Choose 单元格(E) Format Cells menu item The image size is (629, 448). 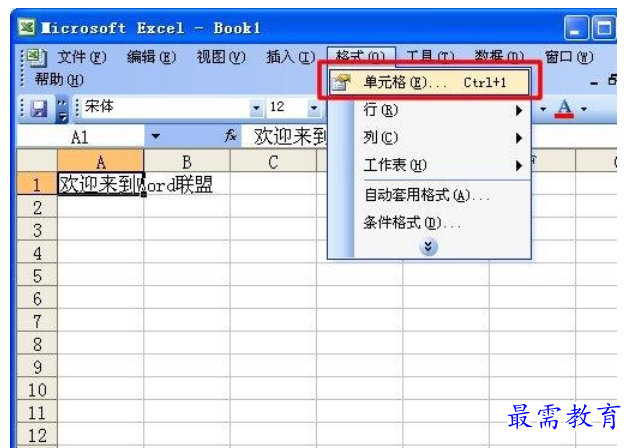click(x=429, y=83)
